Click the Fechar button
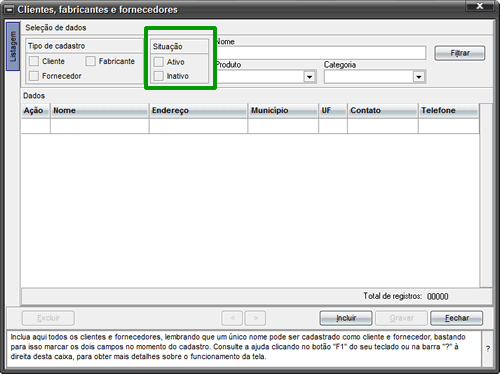 click(x=457, y=318)
